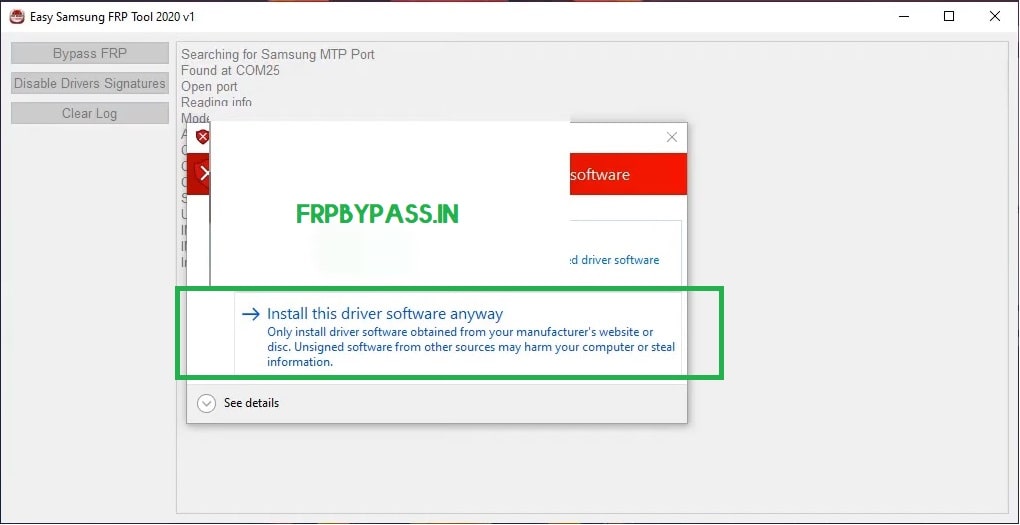Maximize the FRP Tool window
The image size is (1020, 525).
click(x=949, y=17)
